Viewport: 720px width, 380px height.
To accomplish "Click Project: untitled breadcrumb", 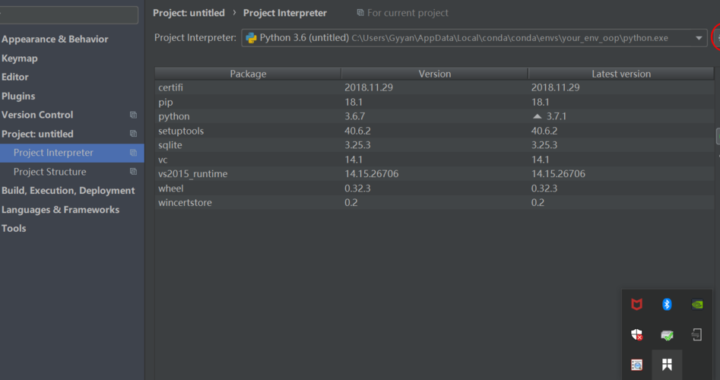I will [189, 13].
